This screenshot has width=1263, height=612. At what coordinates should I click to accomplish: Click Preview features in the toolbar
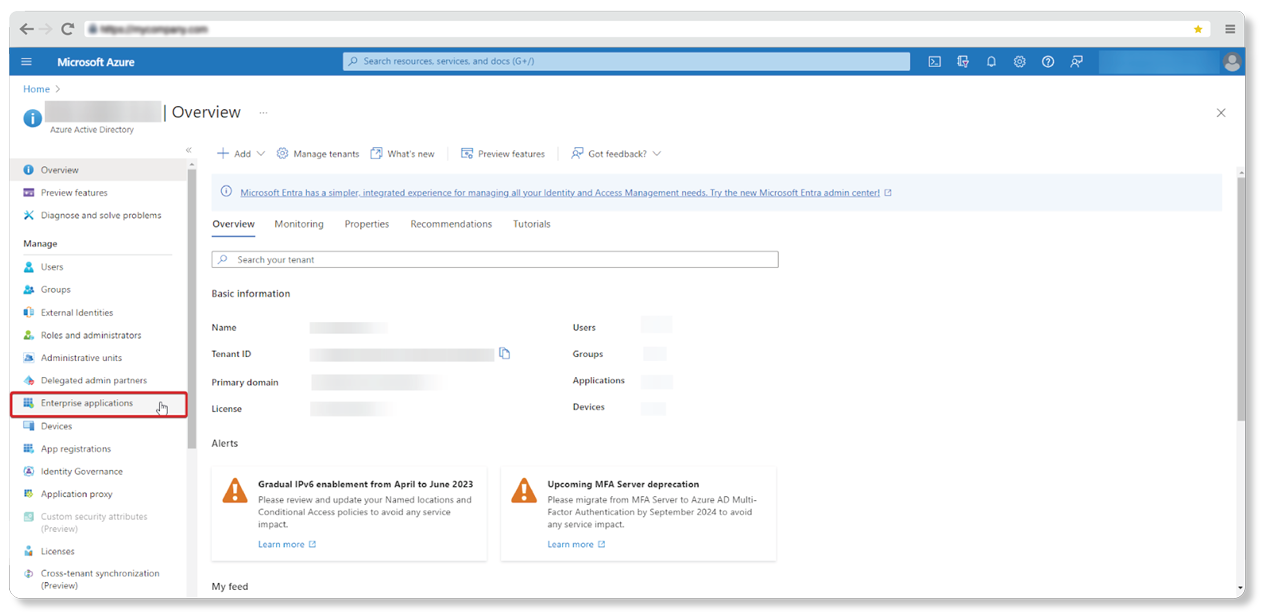click(503, 154)
